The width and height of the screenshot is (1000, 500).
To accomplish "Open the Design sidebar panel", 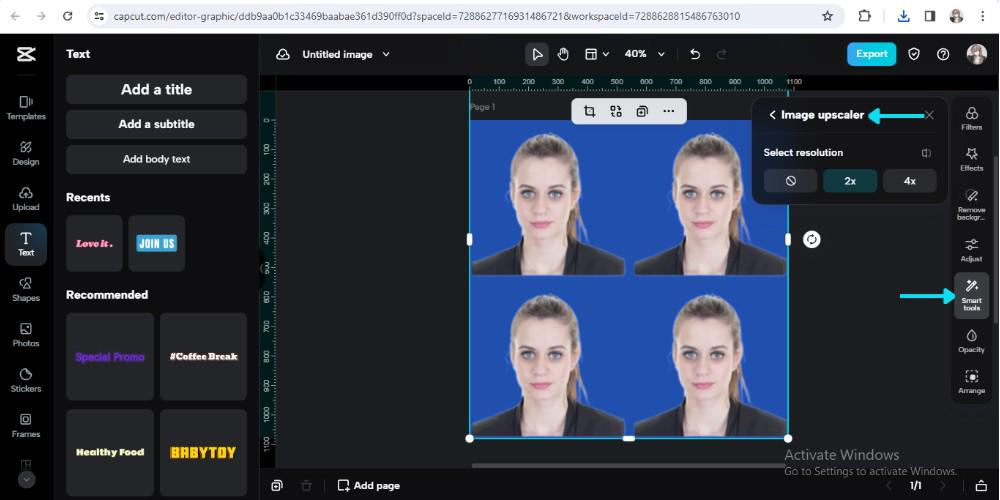I will (x=26, y=153).
